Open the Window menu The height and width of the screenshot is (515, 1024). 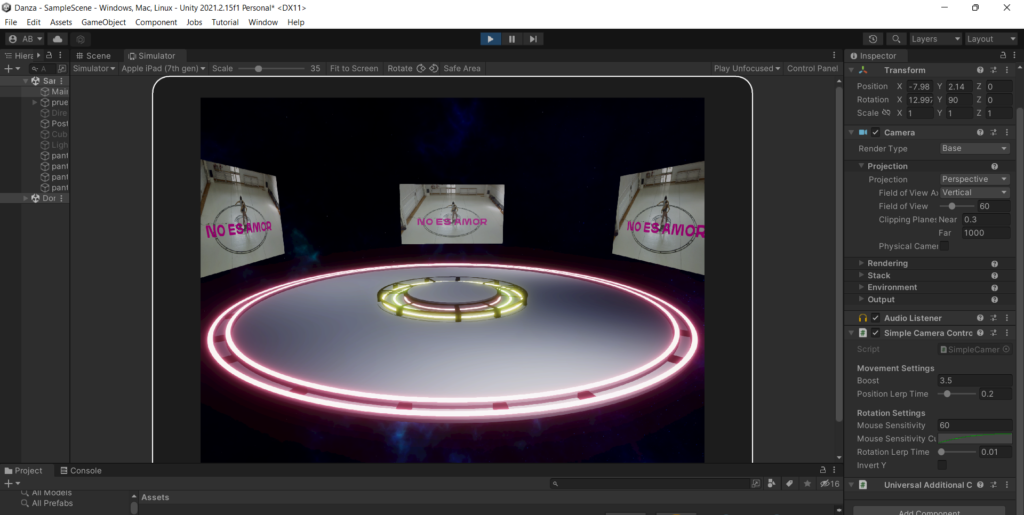(263, 22)
